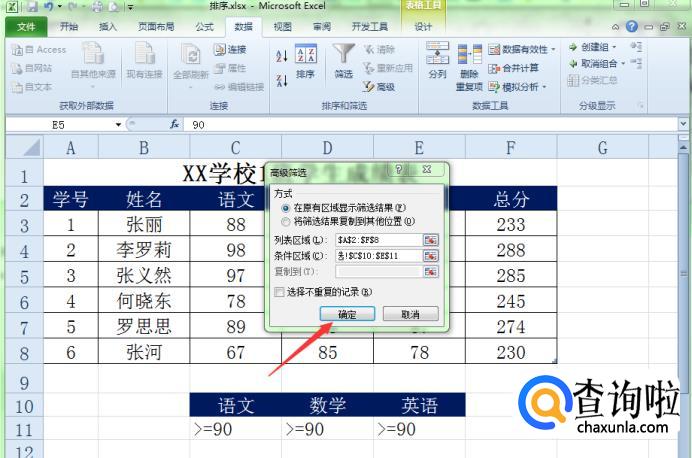
Task: Click the blue Help question mark icon
Action: [x=632, y=26]
